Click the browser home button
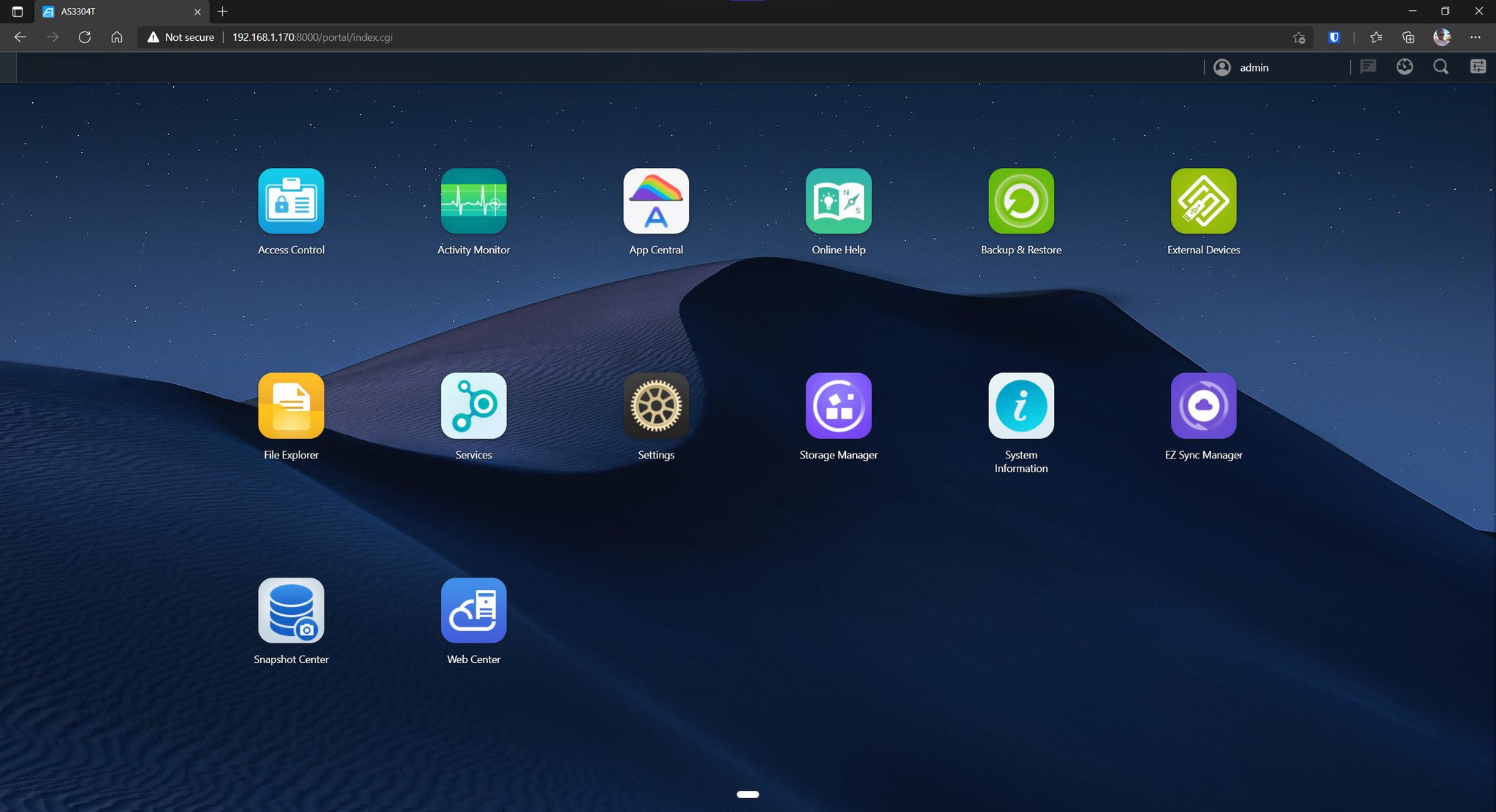 (117, 37)
